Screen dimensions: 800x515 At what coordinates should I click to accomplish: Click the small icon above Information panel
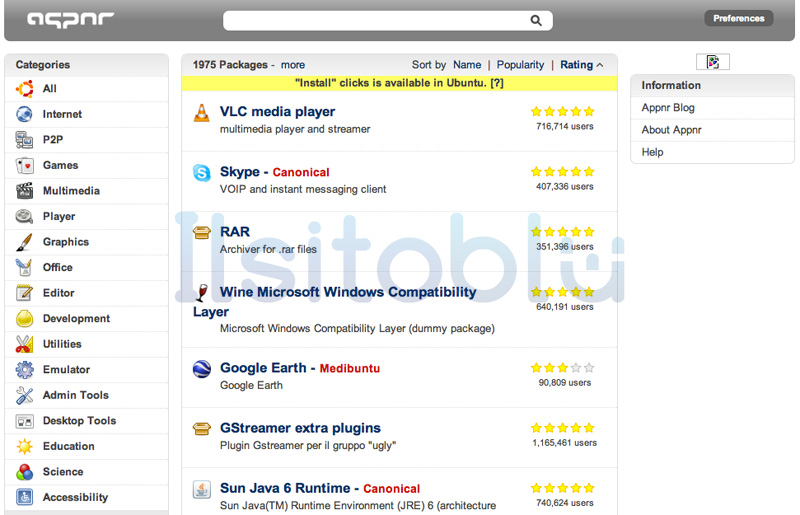(712, 62)
